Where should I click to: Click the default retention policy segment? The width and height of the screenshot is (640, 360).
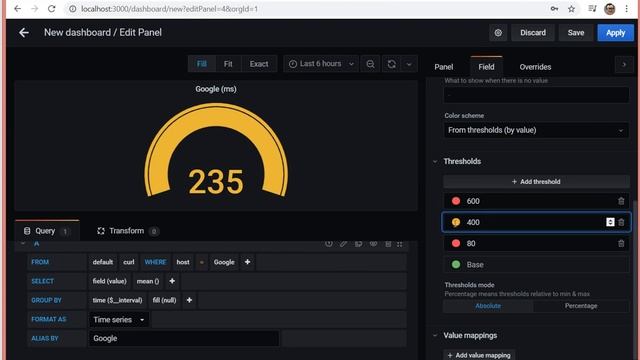(x=102, y=262)
